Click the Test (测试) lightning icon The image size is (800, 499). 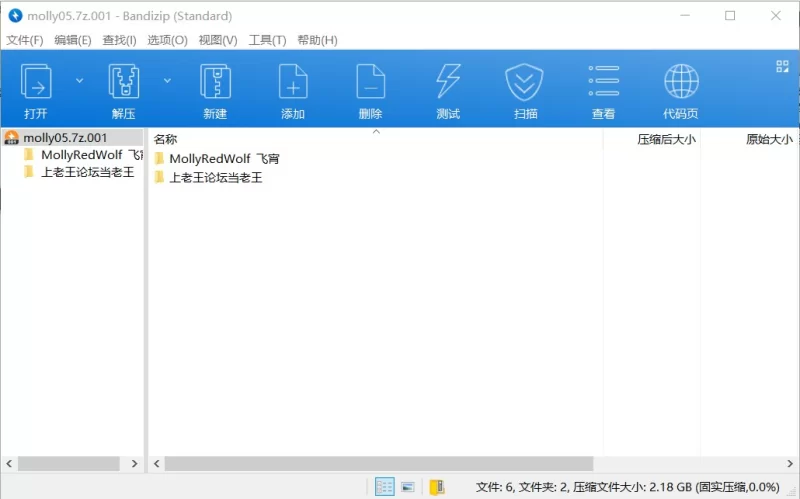click(448, 82)
